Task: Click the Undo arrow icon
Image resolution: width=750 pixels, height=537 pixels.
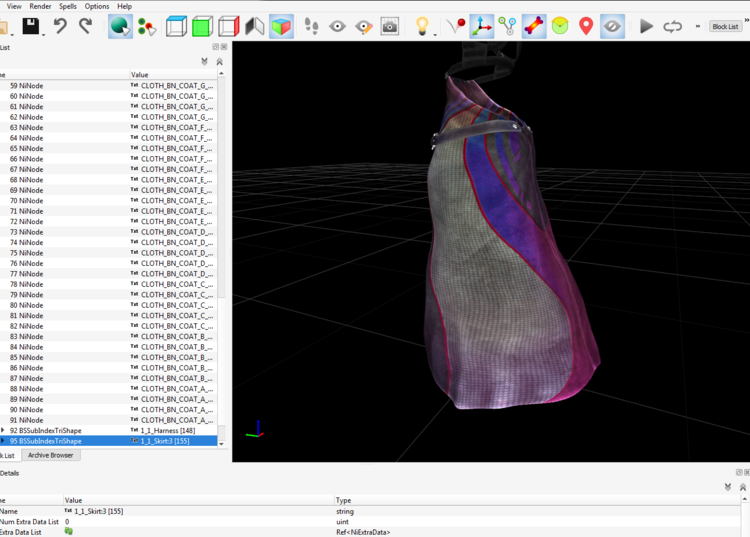Action: (x=60, y=26)
